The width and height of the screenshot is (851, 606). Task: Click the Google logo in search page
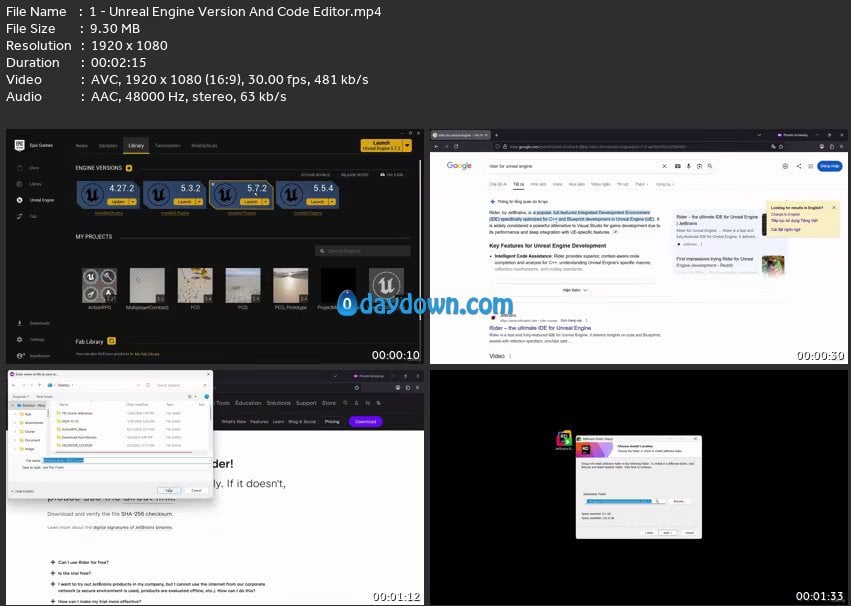pos(459,165)
